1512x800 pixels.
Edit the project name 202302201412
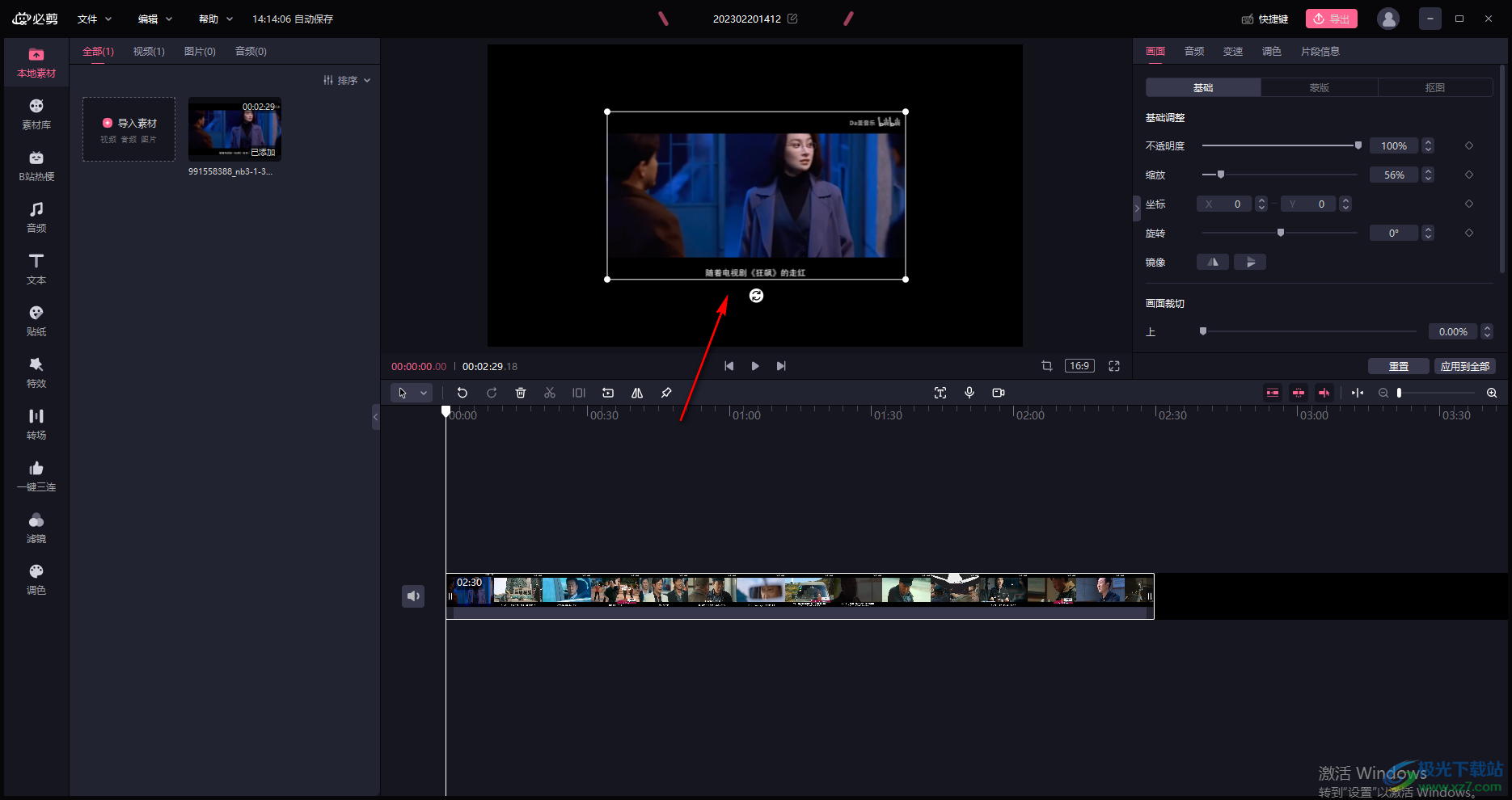coord(792,19)
